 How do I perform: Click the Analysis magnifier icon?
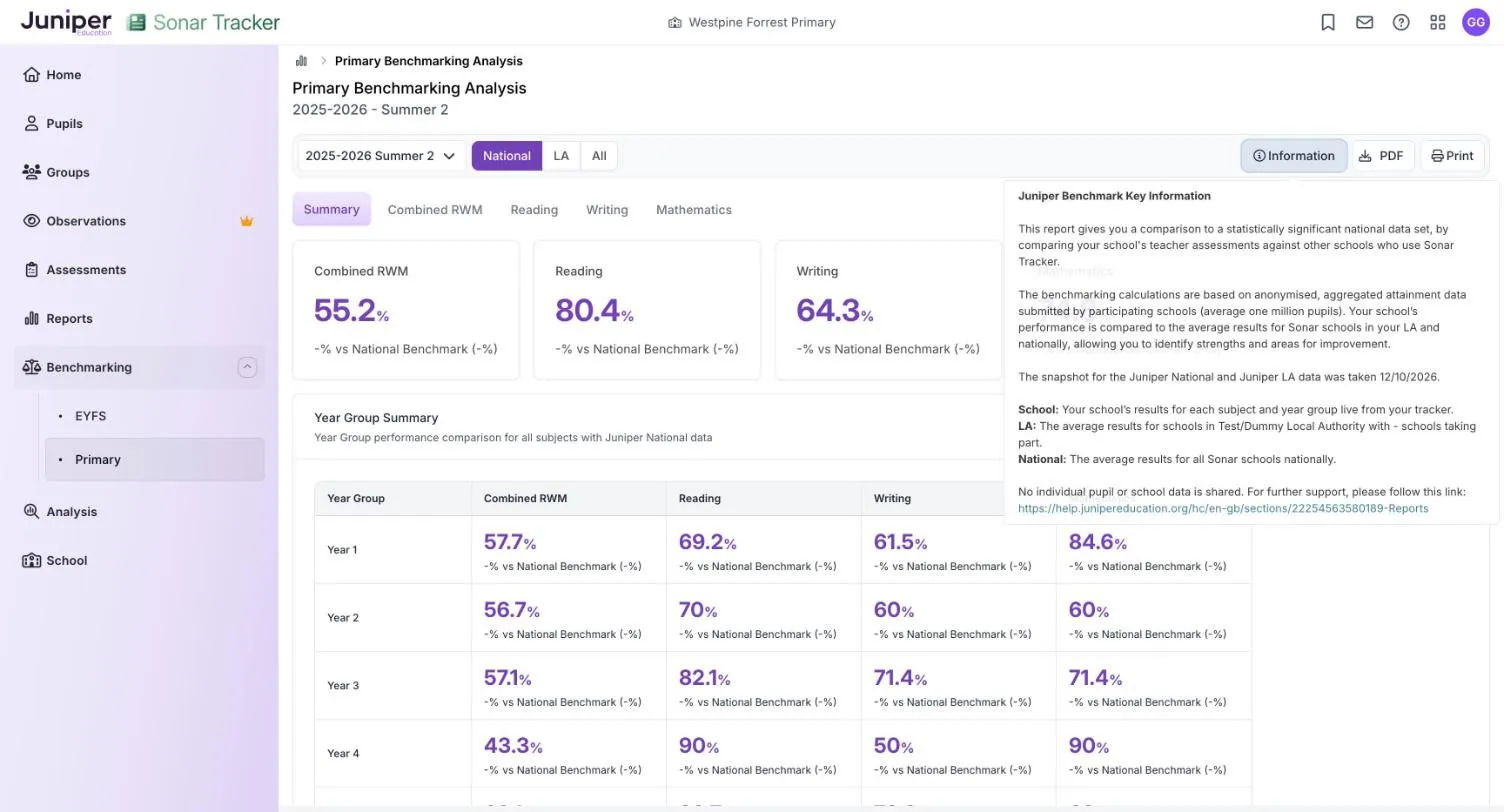[x=31, y=512]
